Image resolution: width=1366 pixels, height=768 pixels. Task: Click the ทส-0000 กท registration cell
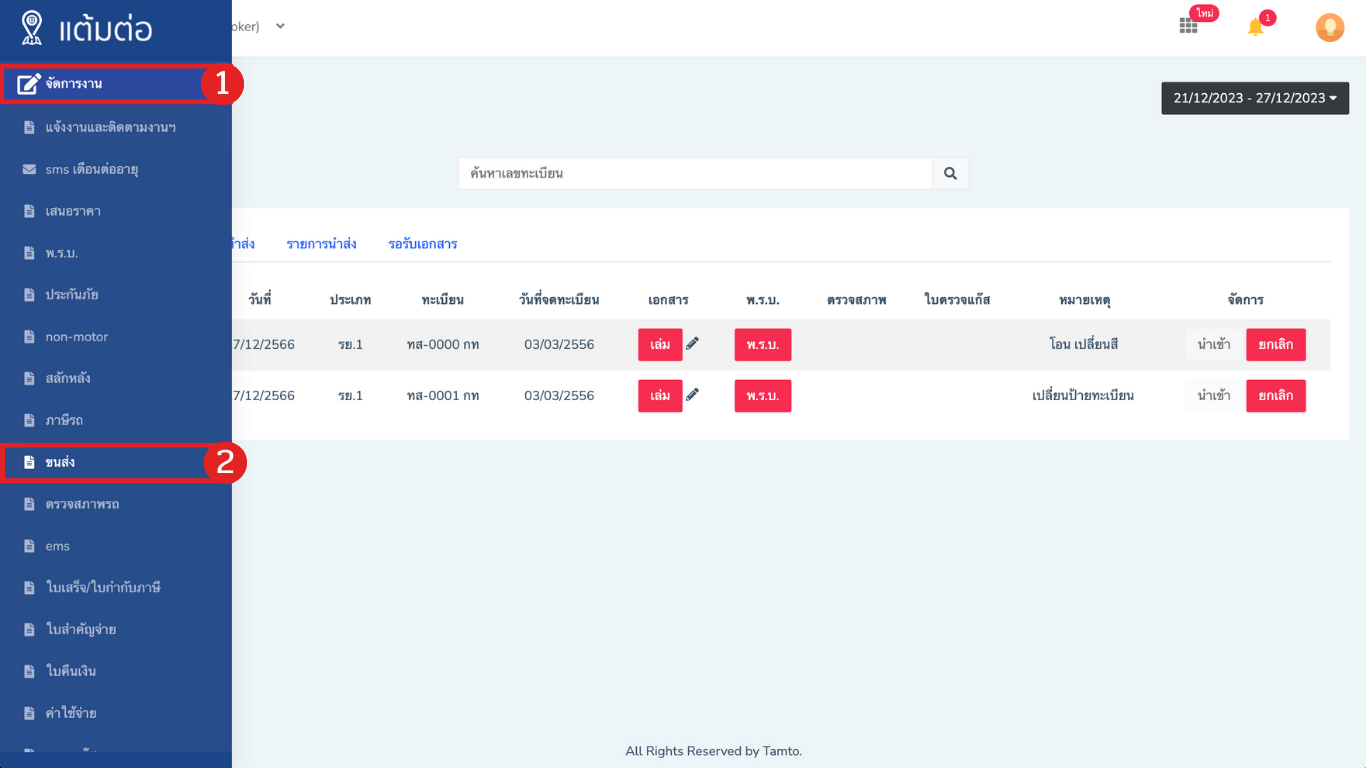443,345
